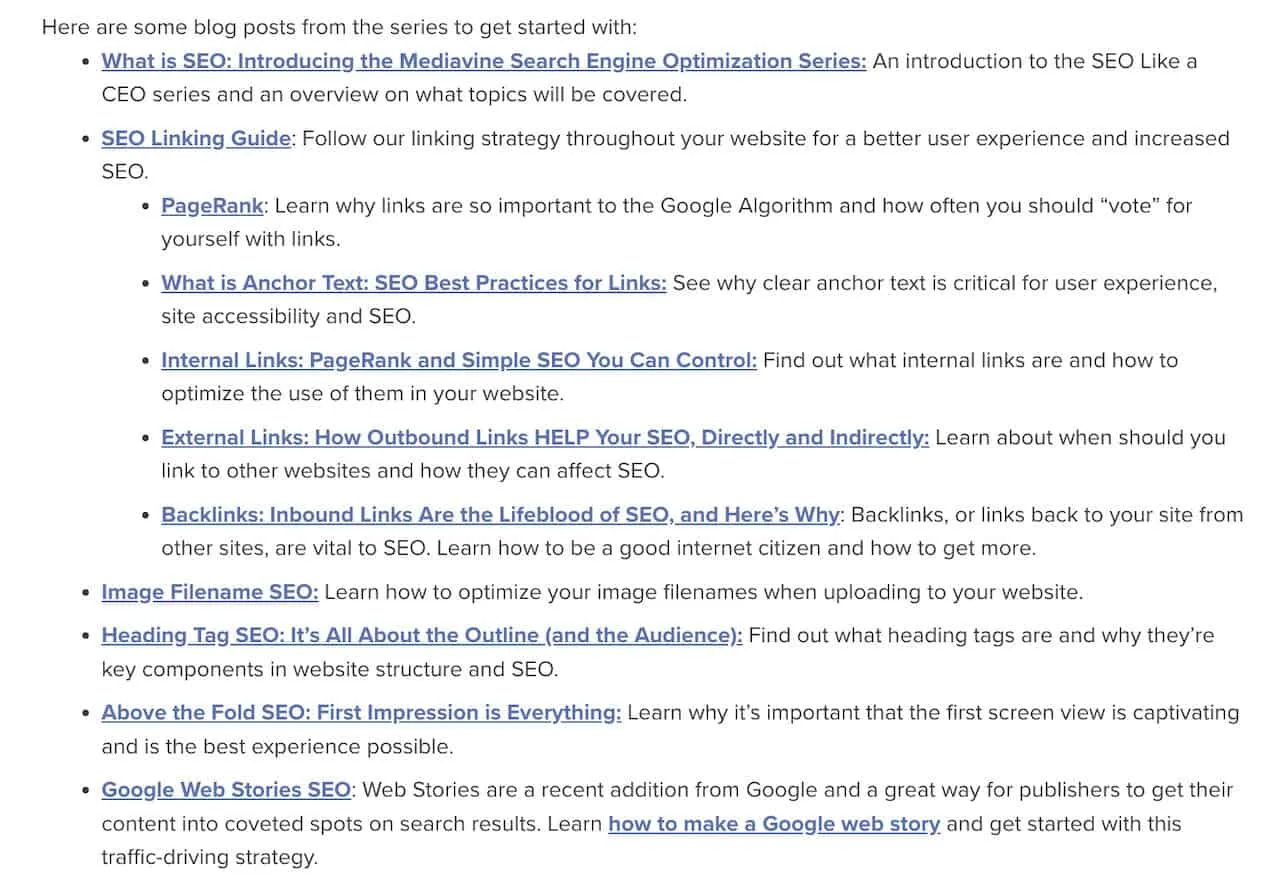Image resolution: width=1280 pixels, height=889 pixels.
Task: Open the SEO Linking Guide link
Action: (x=196, y=139)
